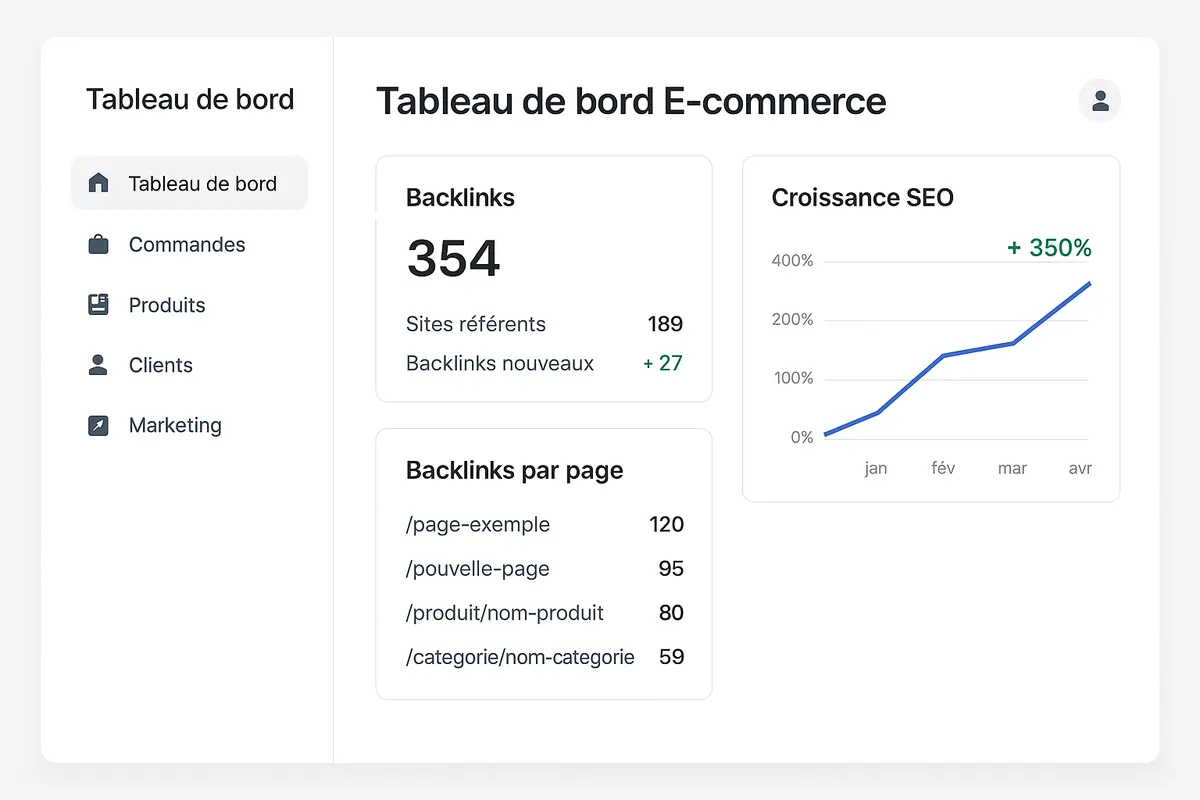The height and width of the screenshot is (800, 1200).
Task: Go to the Produits section
Action: tap(189, 305)
